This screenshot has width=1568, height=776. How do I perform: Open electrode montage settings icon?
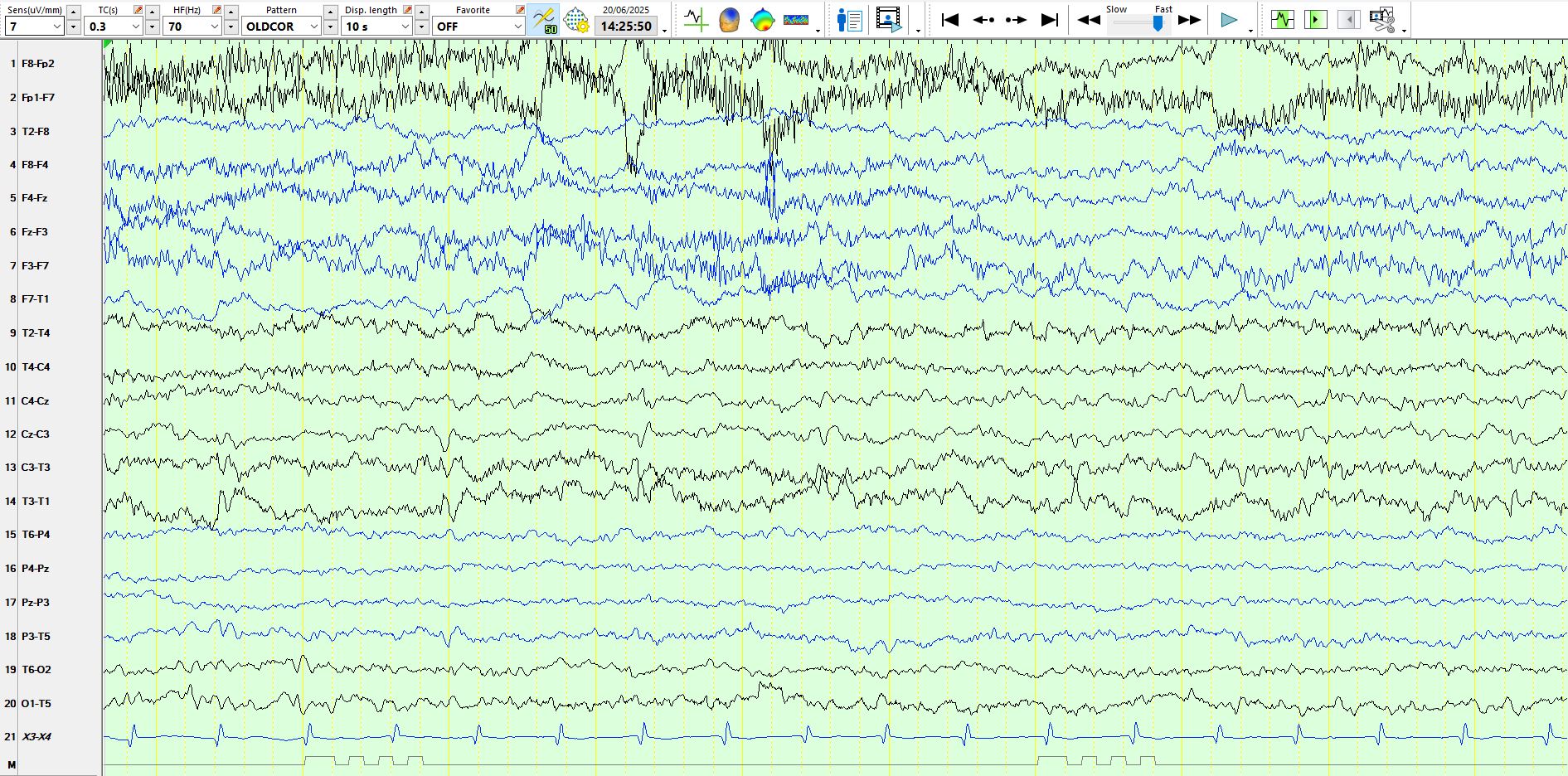576,19
